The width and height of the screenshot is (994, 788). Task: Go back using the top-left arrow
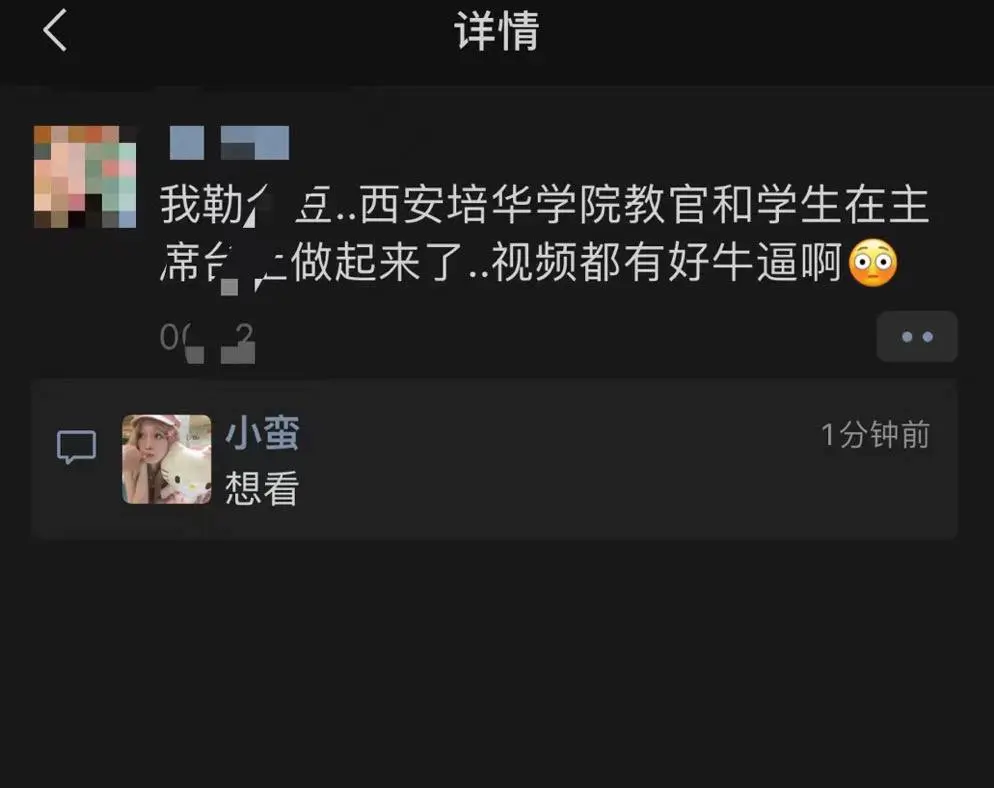click(55, 30)
